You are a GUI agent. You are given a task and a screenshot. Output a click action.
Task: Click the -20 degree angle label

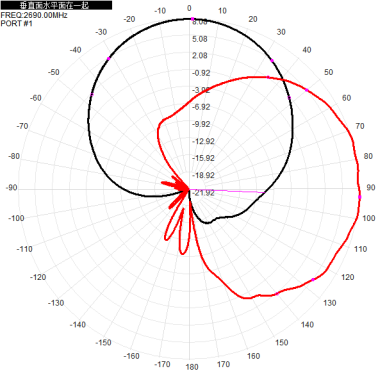[x=129, y=19]
